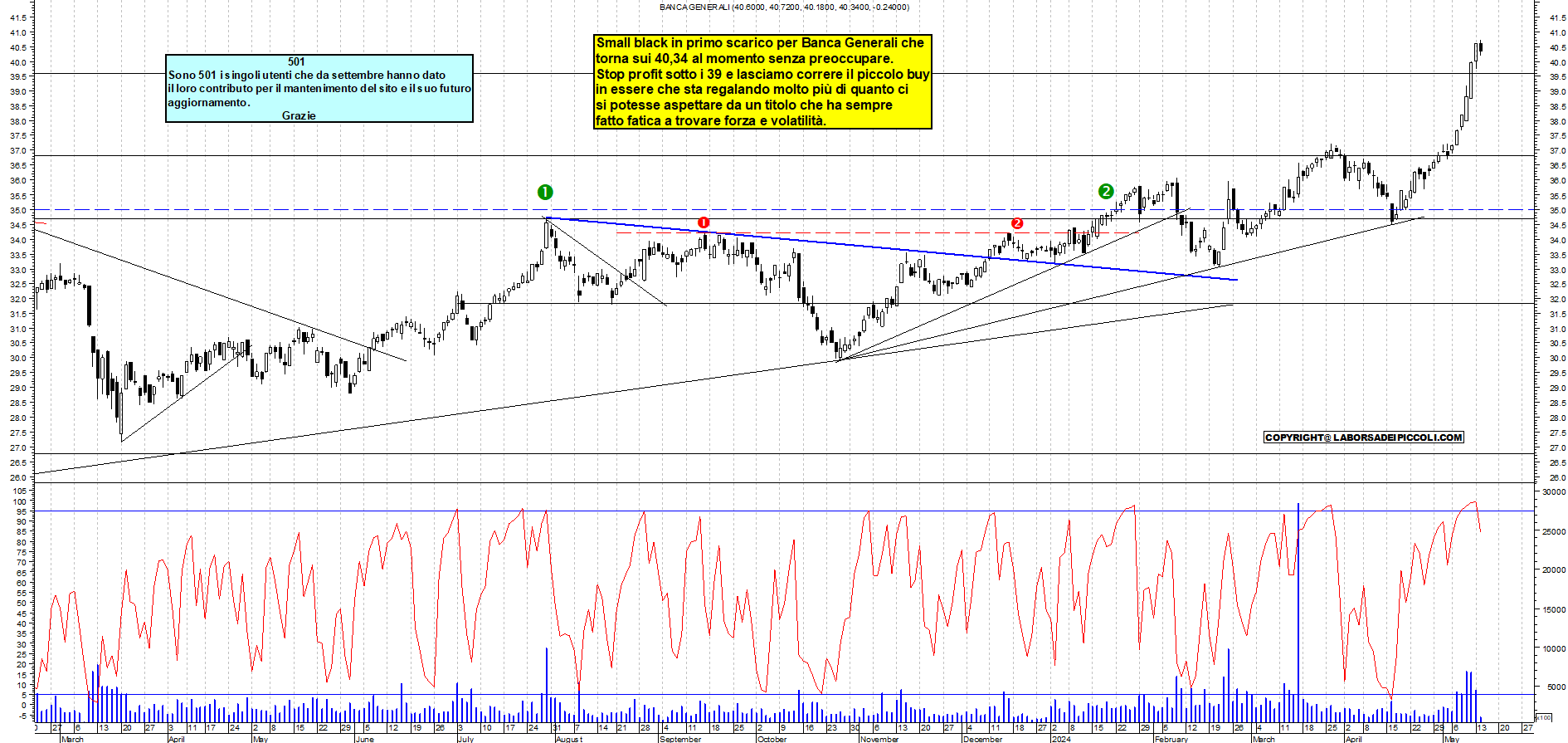Image resolution: width=1568 pixels, height=743 pixels.
Task: Click the 20000 volume axis label
Action: click(1554, 570)
